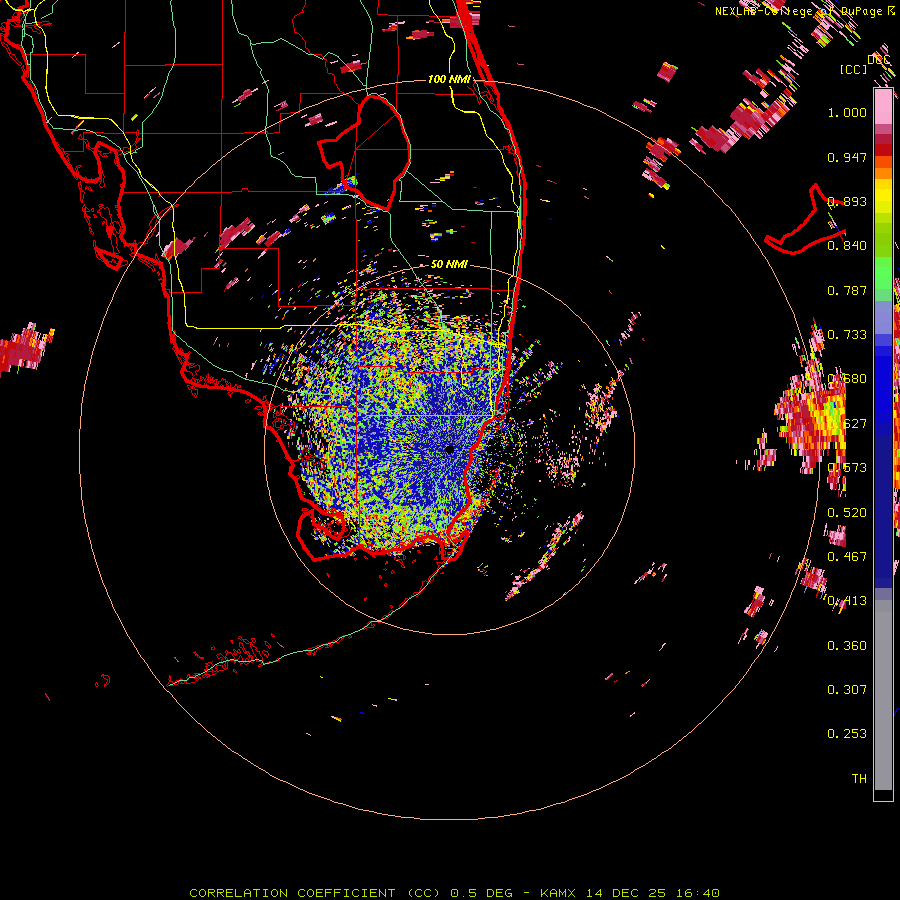Click the 14 DEC 25 date in the caption
Image resolution: width=900 pixels, height=900 pixels.
pos(626,893)
